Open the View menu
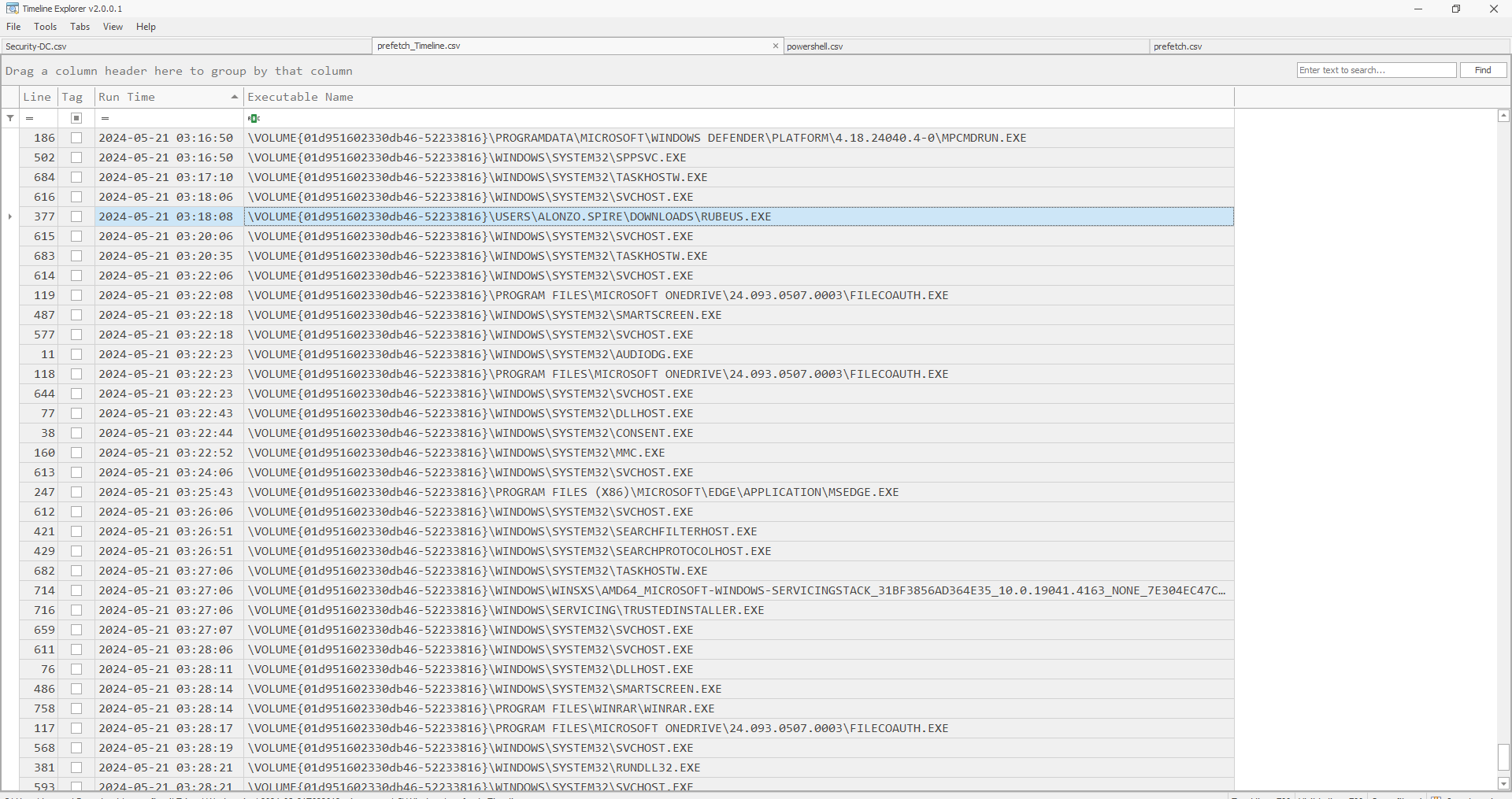Viewport: 1512px width, 799px height. pyautogui.click(x=113, y=27)
